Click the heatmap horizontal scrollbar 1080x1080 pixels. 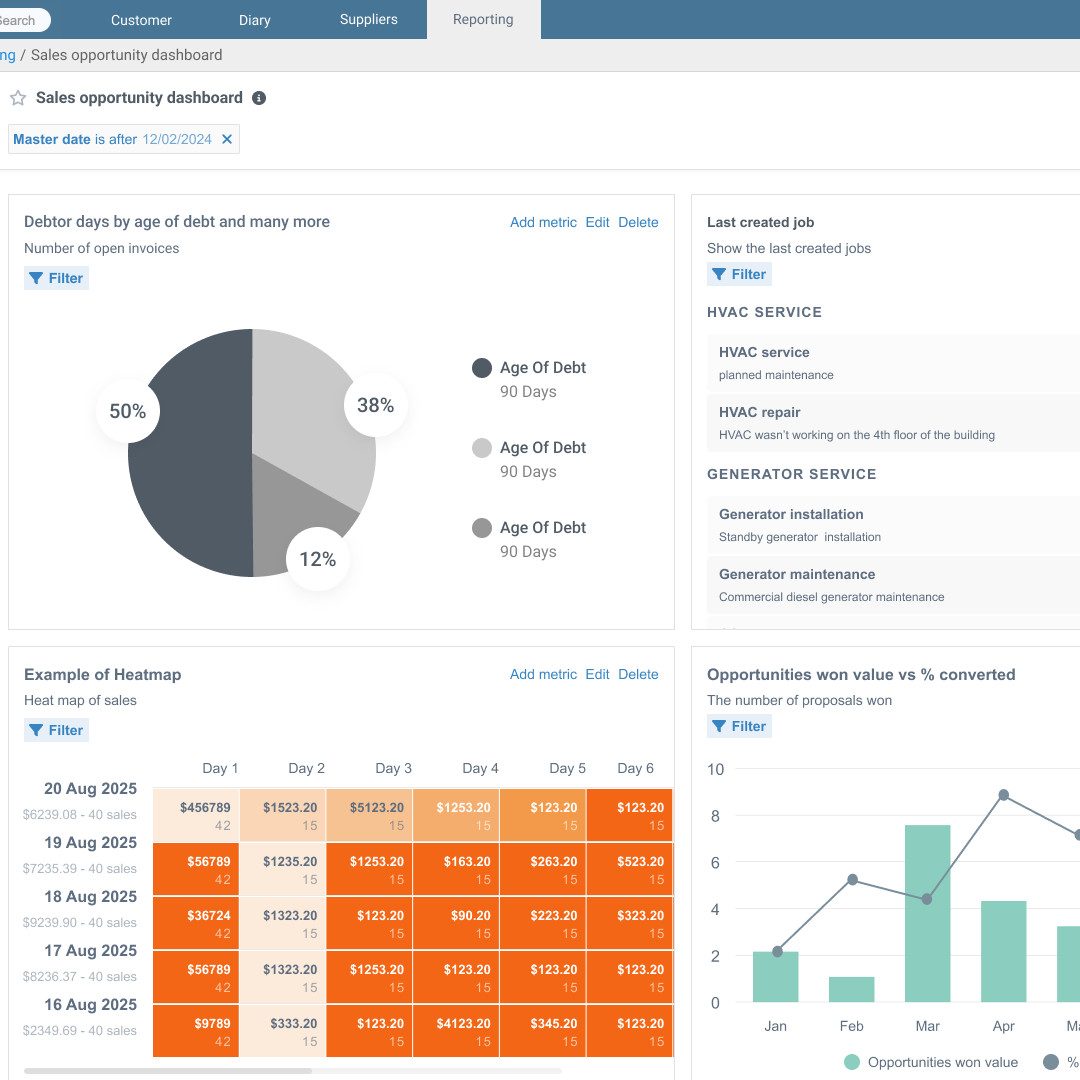[x=168, y=1070]
